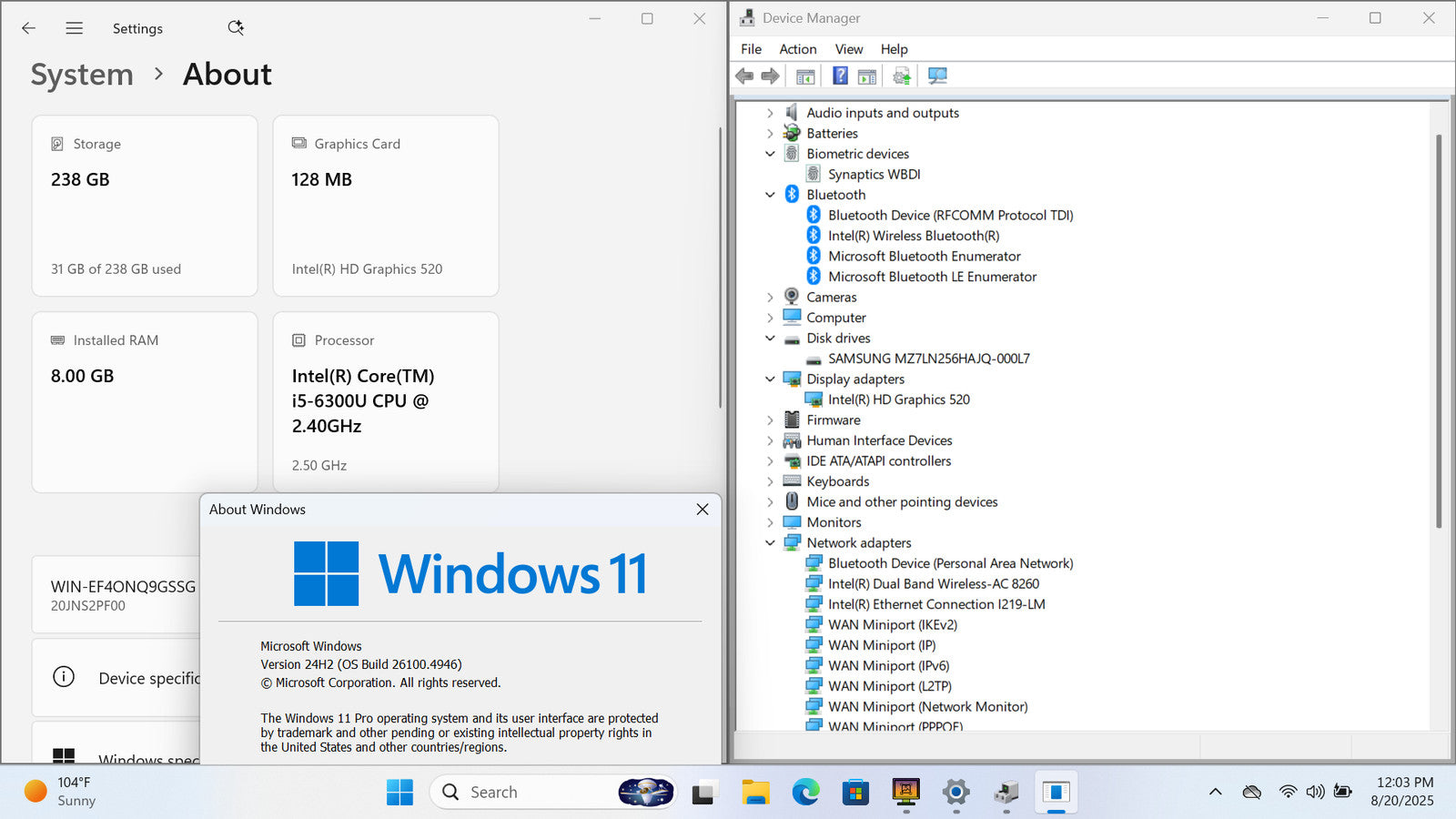This screenshot has height=819, width=1456.
Task: Expand the Audio inputs and outputs node
Action: (770, 113)
